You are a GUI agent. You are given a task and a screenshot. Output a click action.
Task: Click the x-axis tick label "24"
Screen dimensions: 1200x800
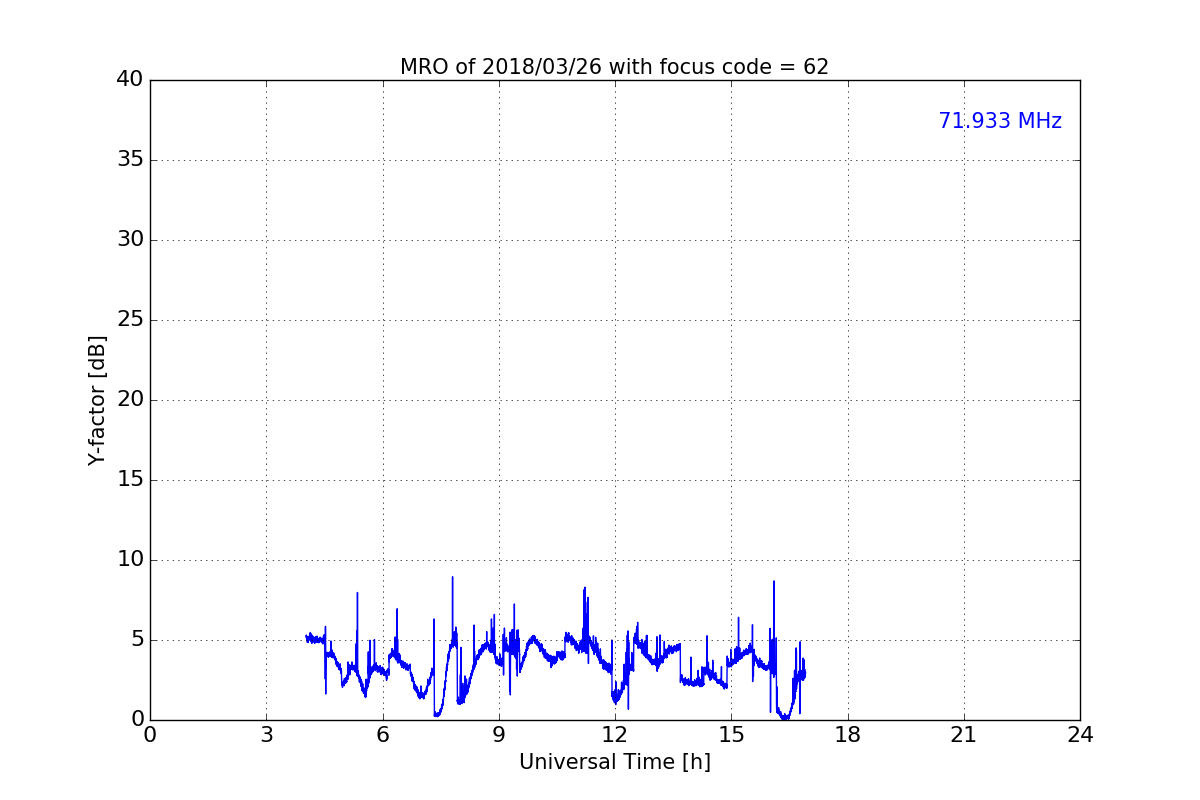[1080, 735]
